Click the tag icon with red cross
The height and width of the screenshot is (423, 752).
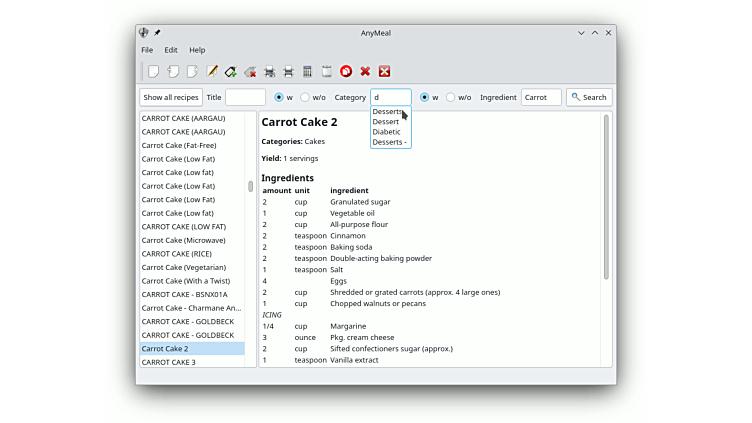[250, 71]
